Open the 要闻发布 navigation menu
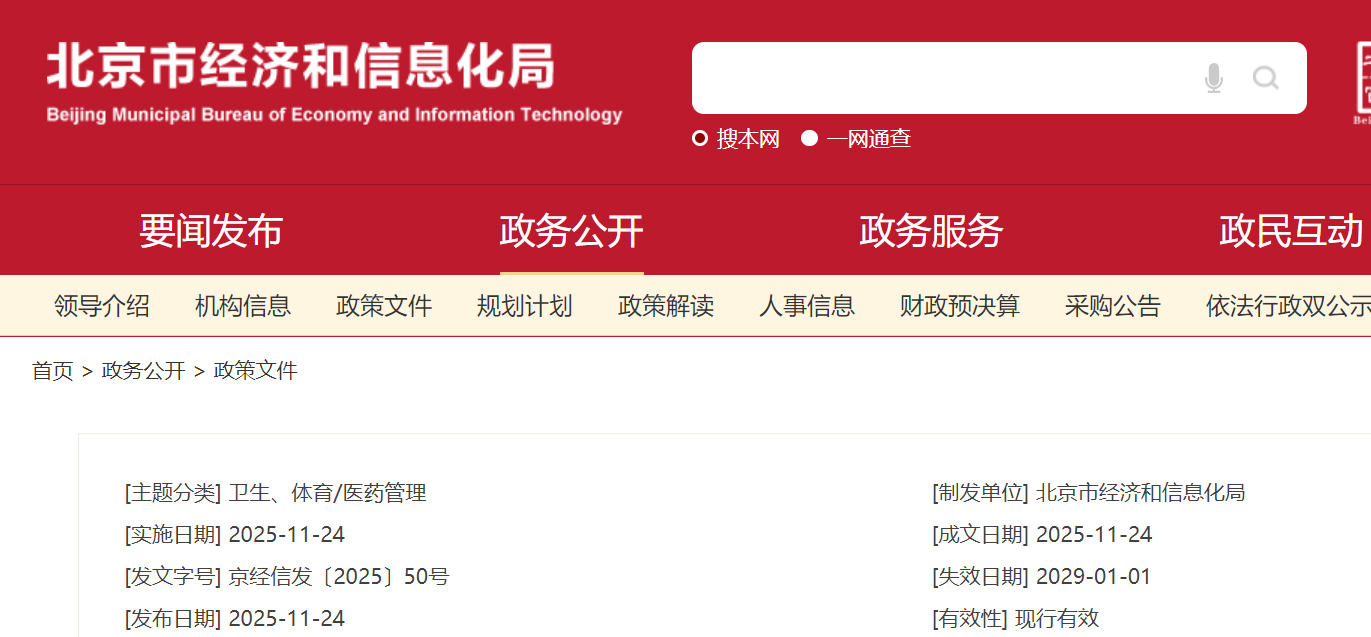The height and width of the screenshot is (637, 1371). tap(211, 231)
